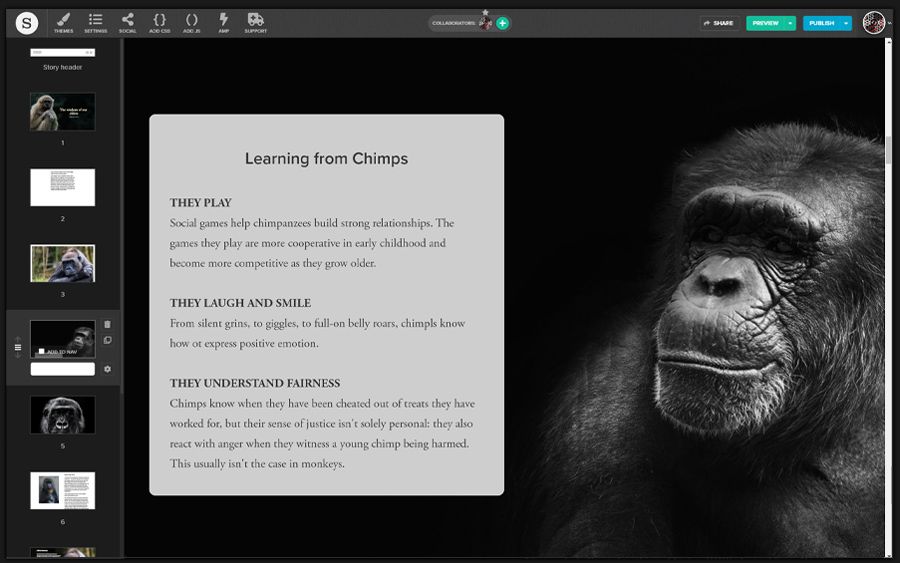Click the nav title input field

click(x=62, y=369)
